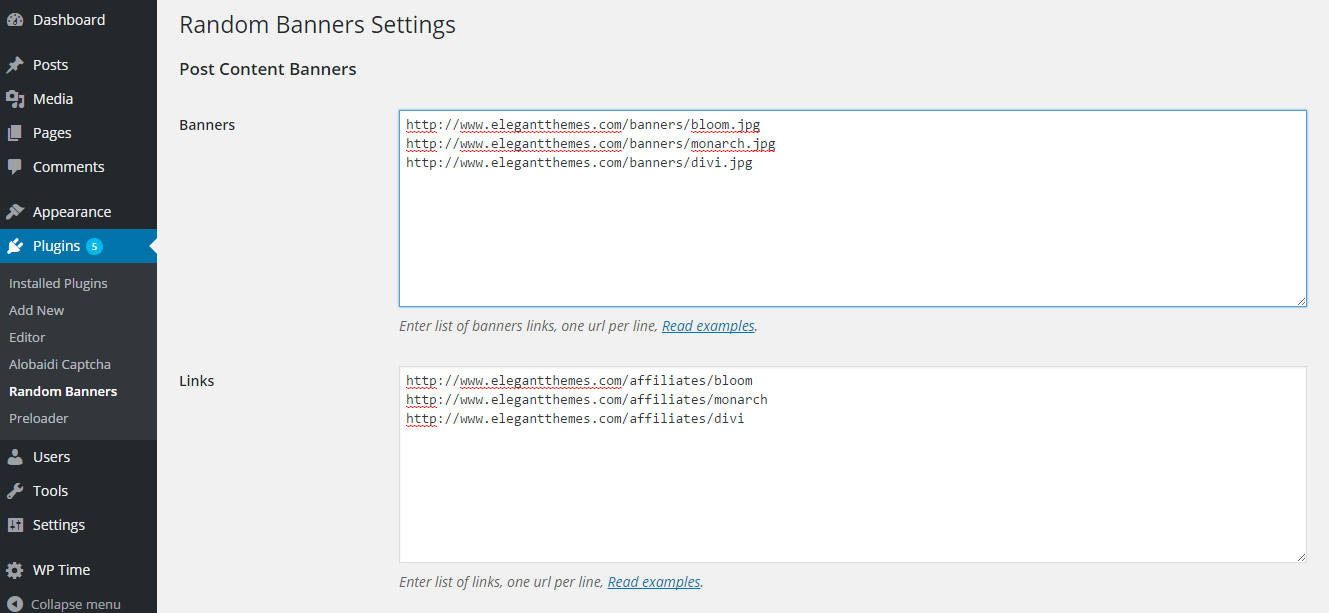Click the affiliates/divi link URL line
Screen dimensions: 1329x613
tap(575, 419)
